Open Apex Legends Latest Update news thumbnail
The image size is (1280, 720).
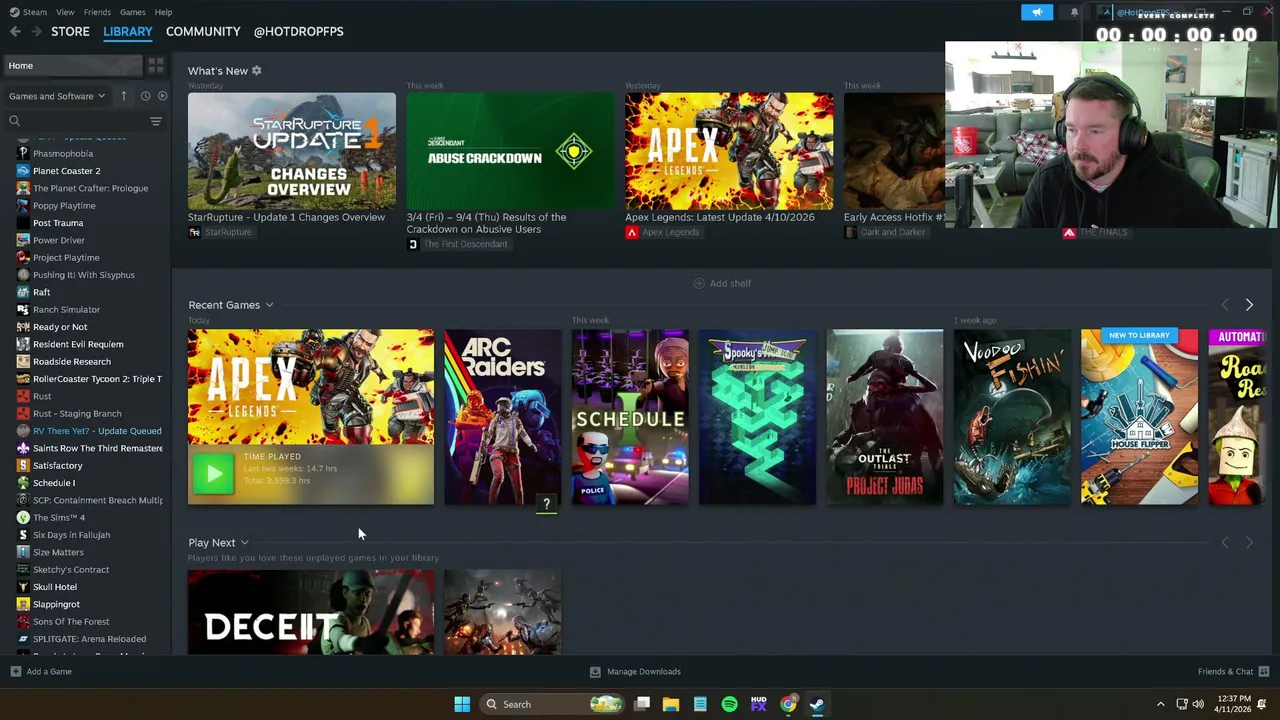(729, 151)
